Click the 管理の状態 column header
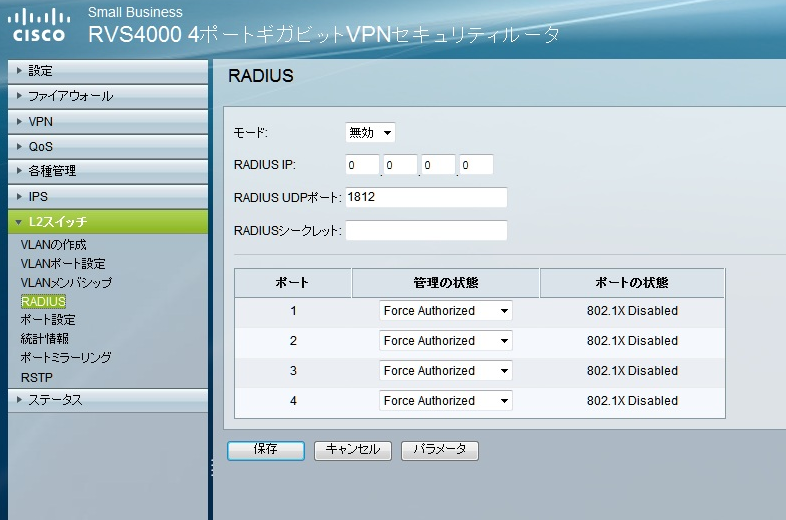The image size is (786, 520). [x=446, y=283]
